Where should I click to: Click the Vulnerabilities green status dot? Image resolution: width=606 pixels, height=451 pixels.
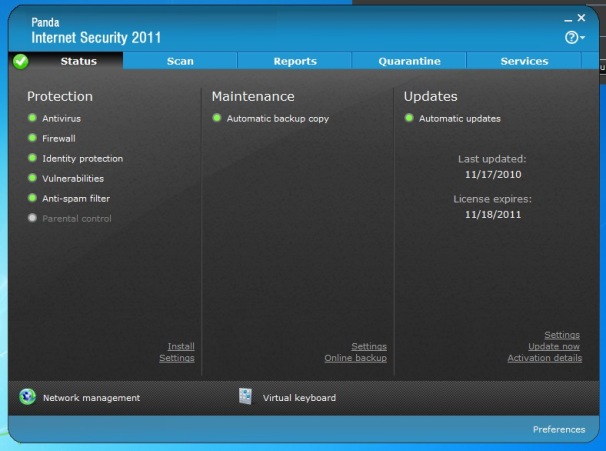(x=32, y=178)
